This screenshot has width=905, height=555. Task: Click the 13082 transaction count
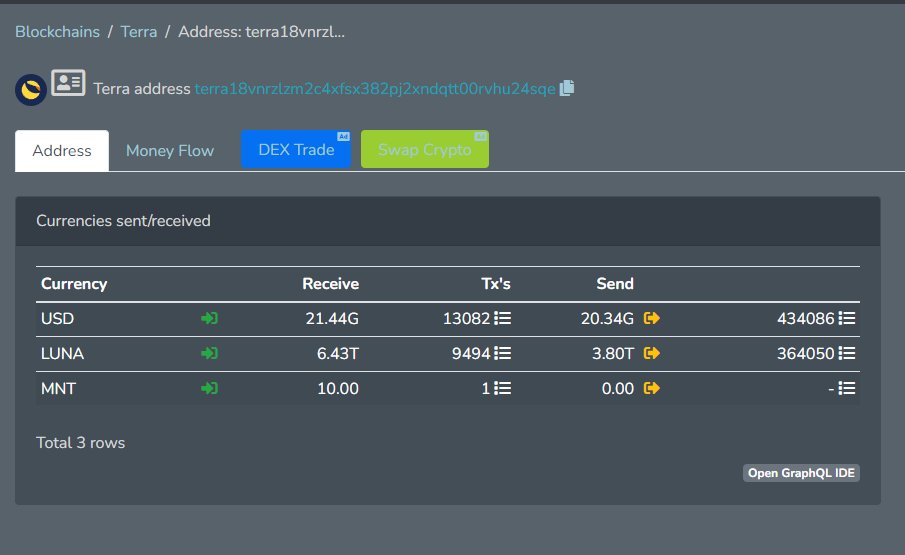(x=466, y=318)
